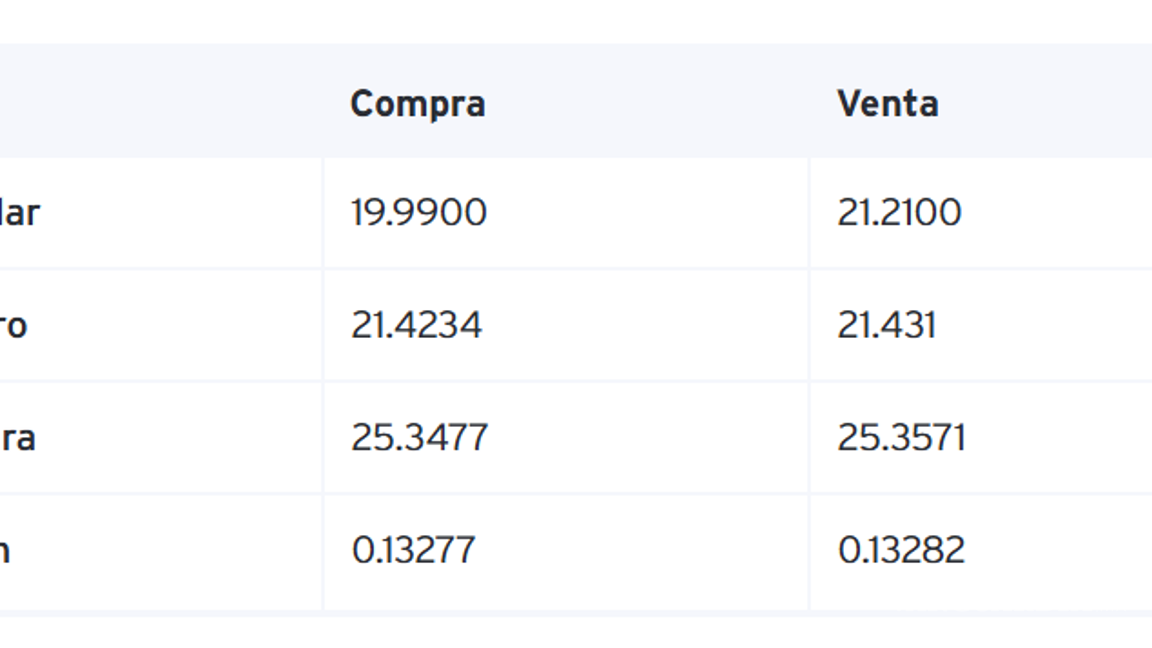Click the Yen row label
The width and height of the screenshot is (1152, 648).
(x=5, y=550)
